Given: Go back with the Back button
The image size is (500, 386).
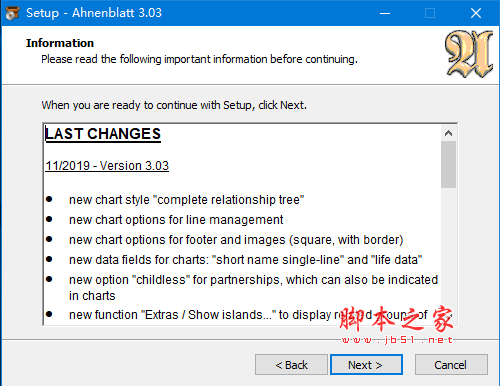Looking at the screenshot, I should pos(291,365).
